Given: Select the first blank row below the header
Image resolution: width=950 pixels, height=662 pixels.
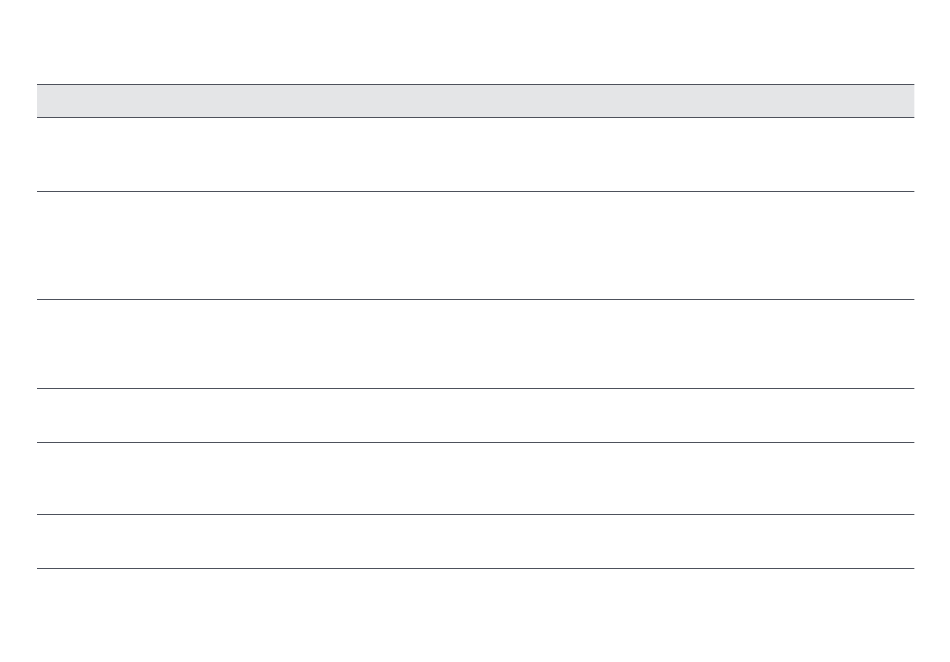Looking at the screenshot, I should 475,154.
